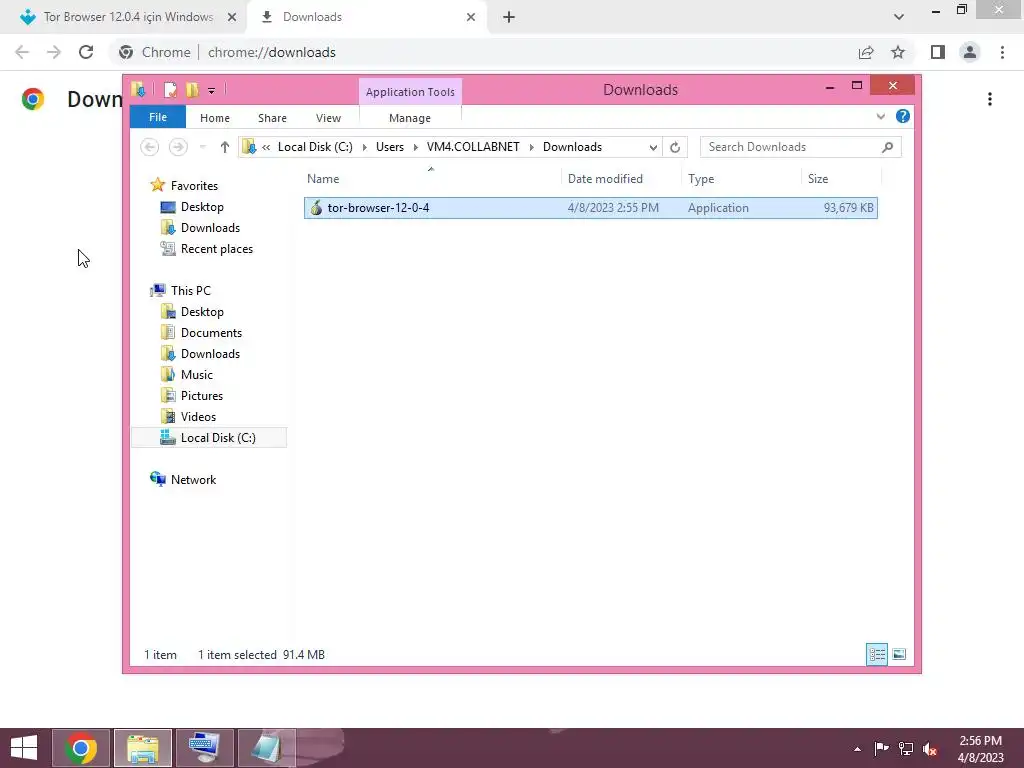Expand VM4.COLLABNET breadcrumb arrow

pos(531,147)
